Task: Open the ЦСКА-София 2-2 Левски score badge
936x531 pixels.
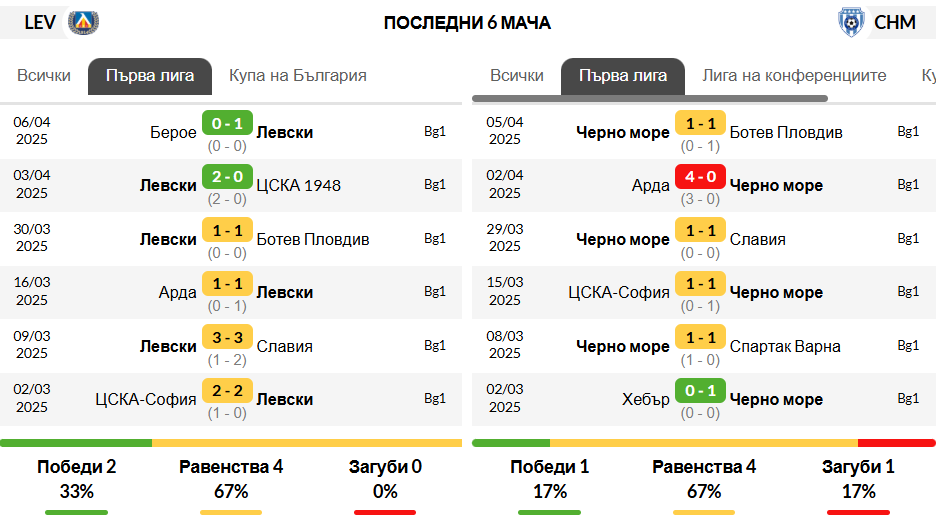Action: click(227, 391)
